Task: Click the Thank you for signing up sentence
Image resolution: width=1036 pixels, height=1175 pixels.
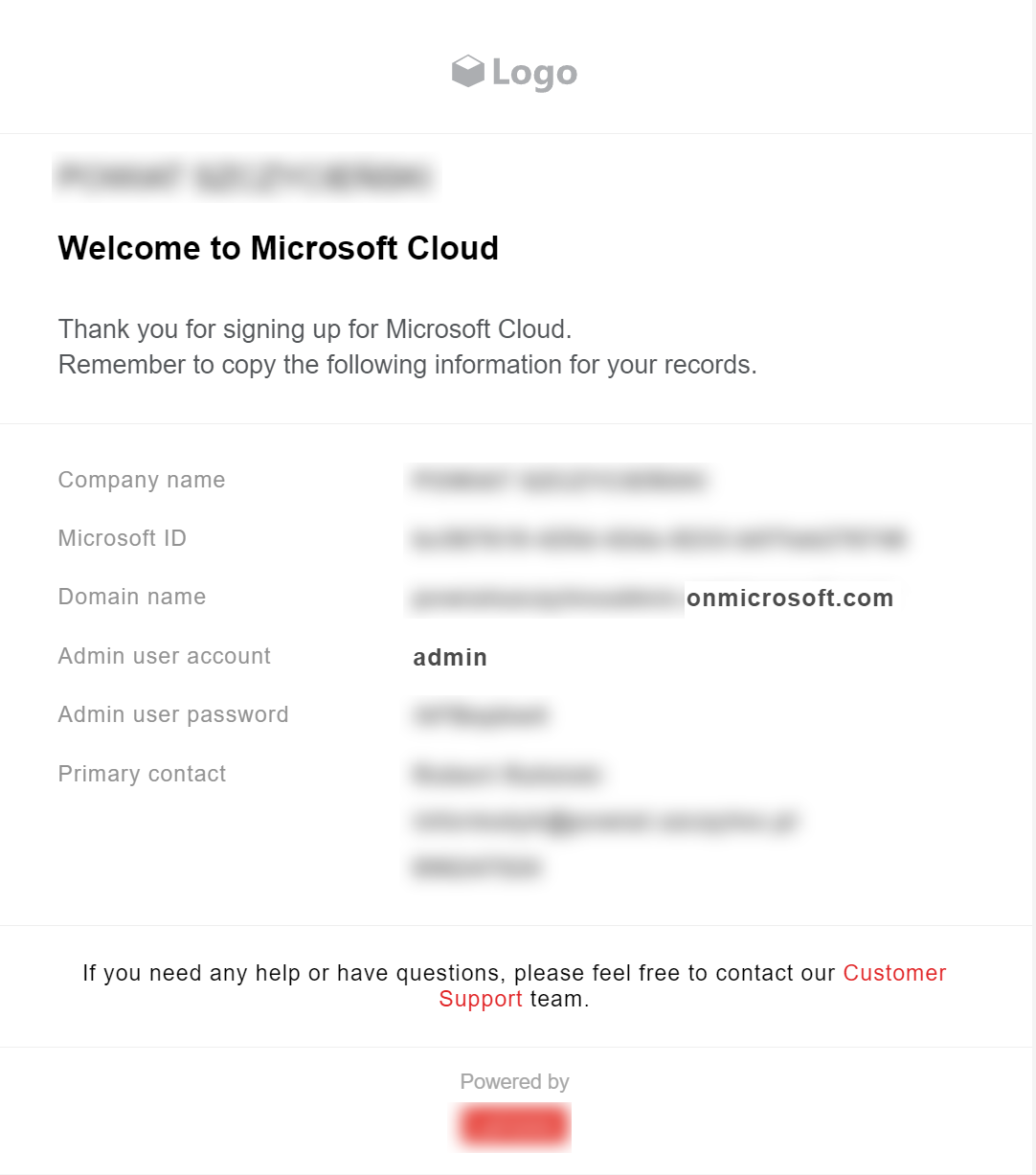Action: point(315,329)
